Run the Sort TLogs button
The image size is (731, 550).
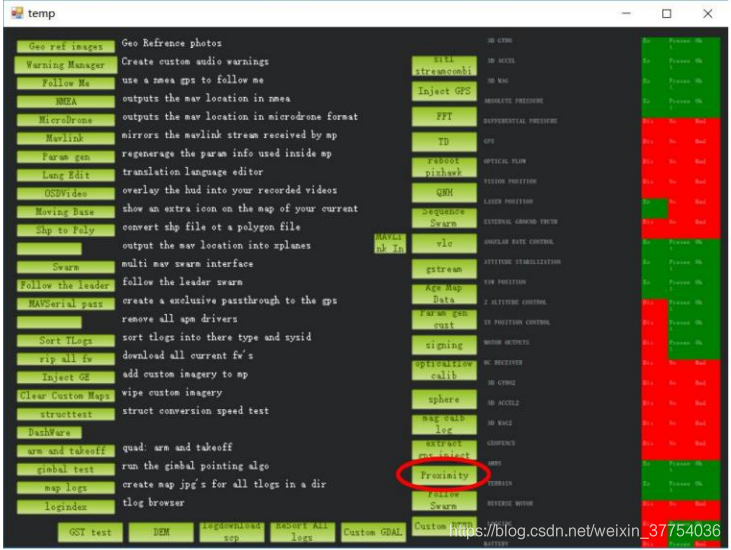(x=66, y=341)
